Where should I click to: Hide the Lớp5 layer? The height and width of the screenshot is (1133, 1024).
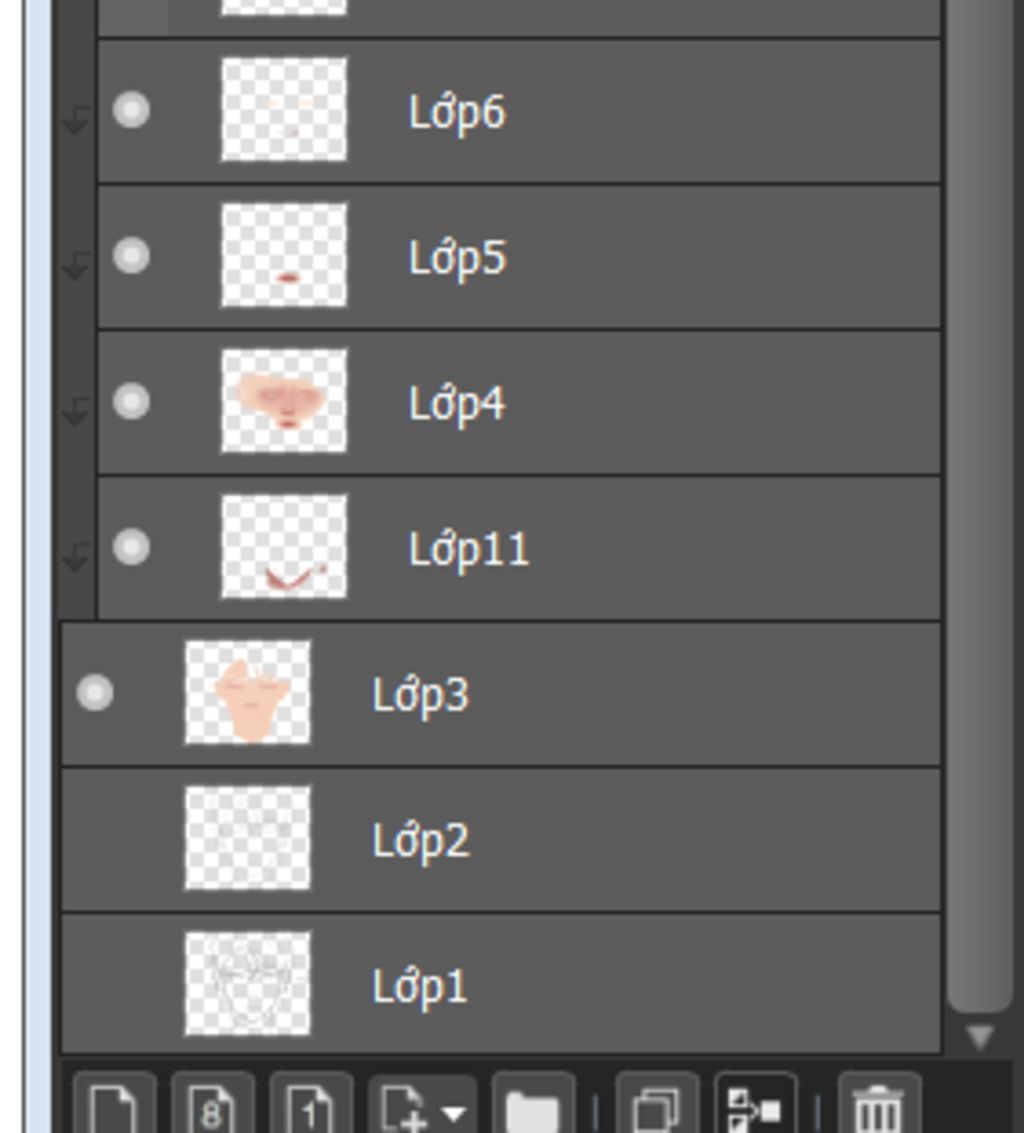[x=132, y=256]
